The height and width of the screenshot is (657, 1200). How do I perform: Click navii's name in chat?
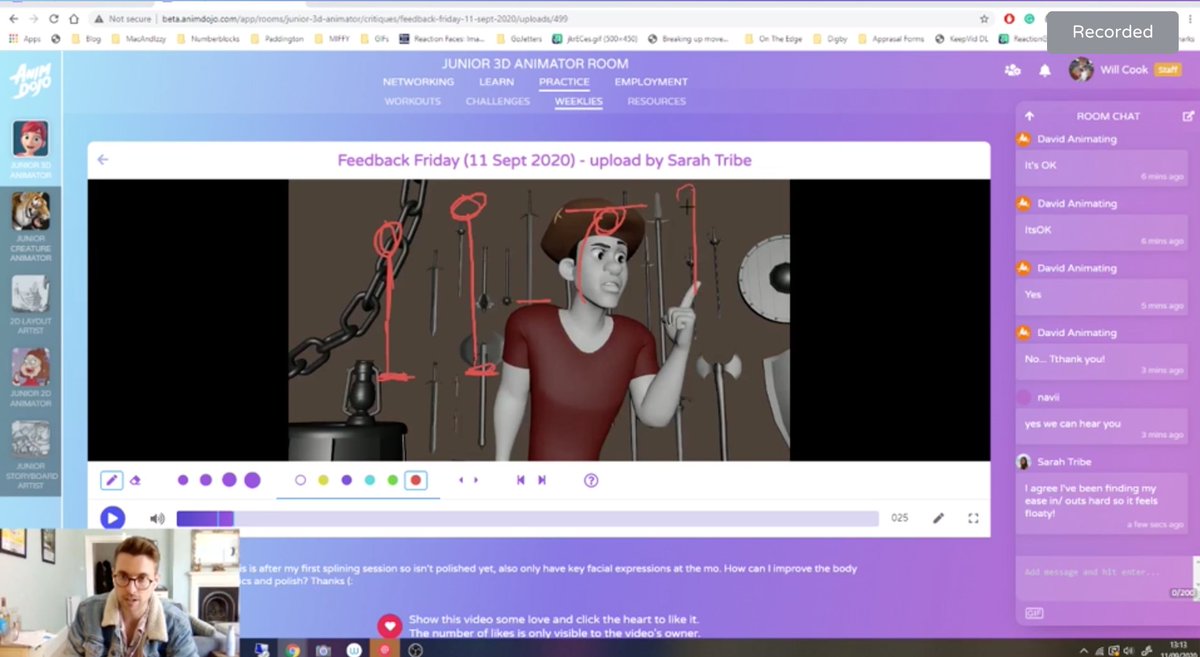click(x=1050, y=397)
